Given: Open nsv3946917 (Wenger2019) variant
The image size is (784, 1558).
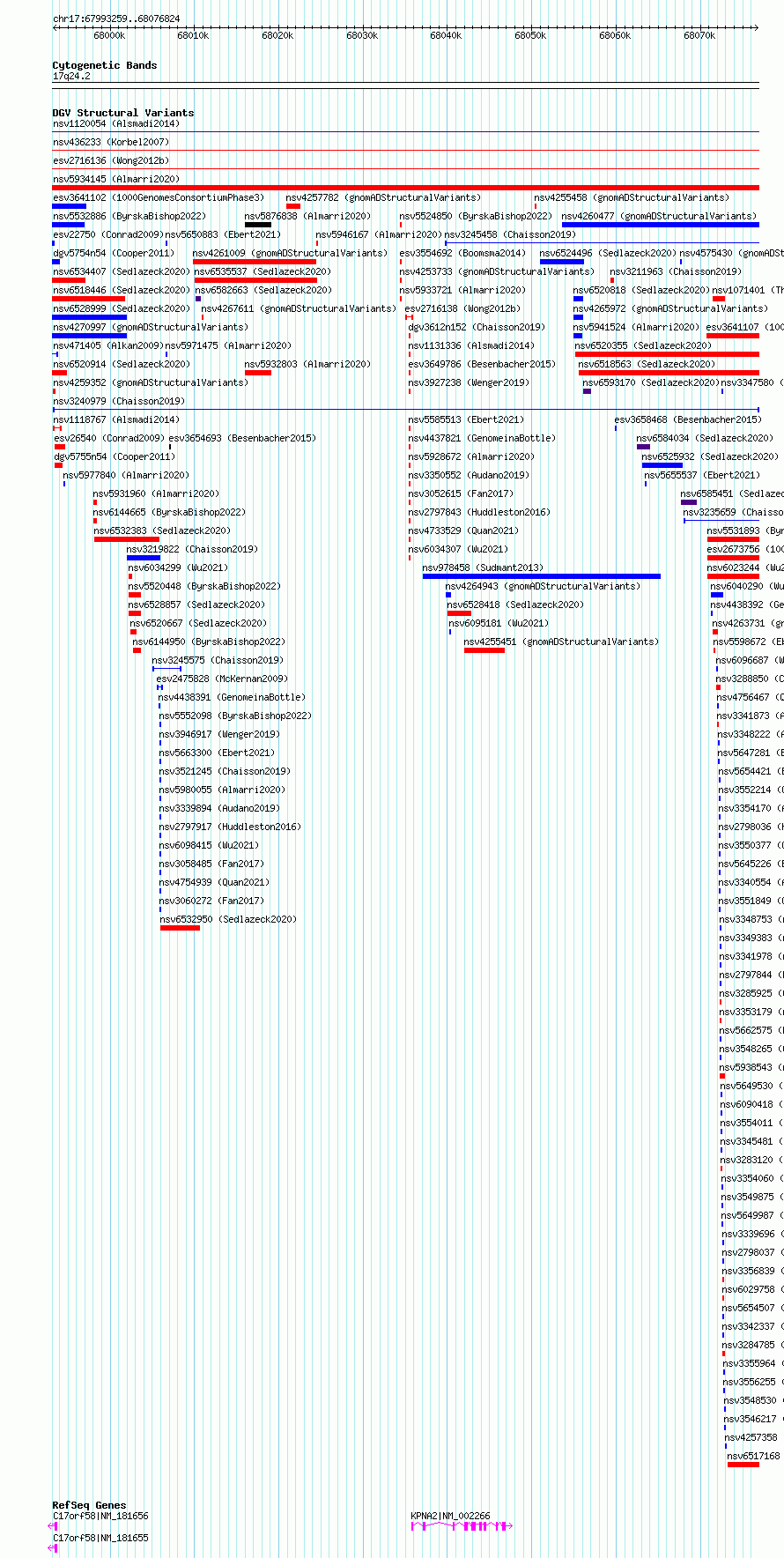Looking at the screenshot, I should click(x=218, y=735).
